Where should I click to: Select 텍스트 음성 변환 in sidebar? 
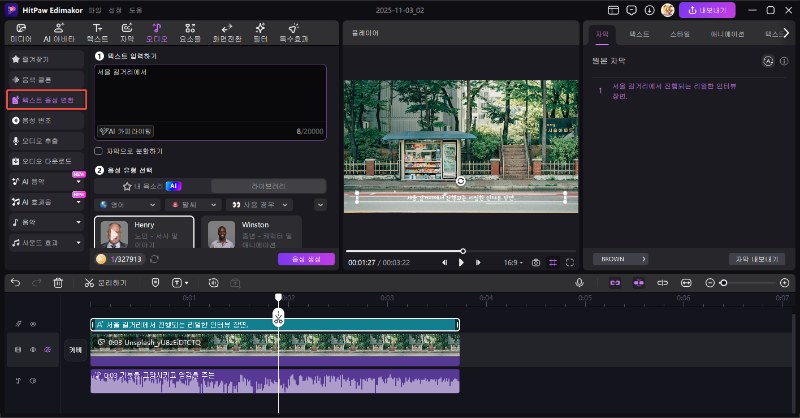tap(46, 100)
